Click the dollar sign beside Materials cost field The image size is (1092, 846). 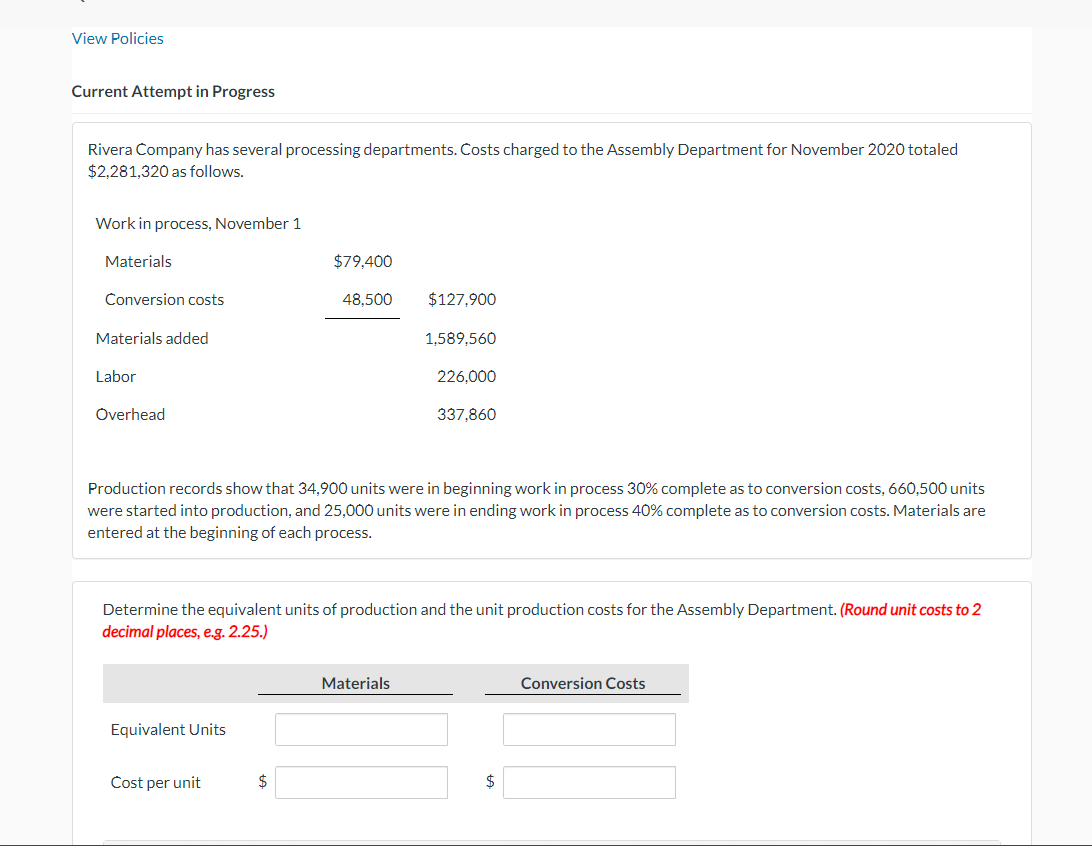coord(262,781)
